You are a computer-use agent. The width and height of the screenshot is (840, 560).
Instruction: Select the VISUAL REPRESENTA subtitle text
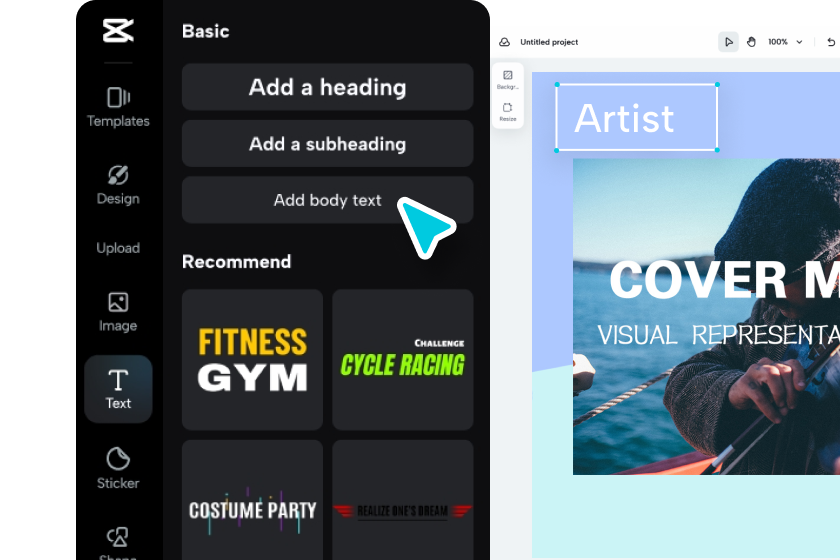click(x=718, y=335)
